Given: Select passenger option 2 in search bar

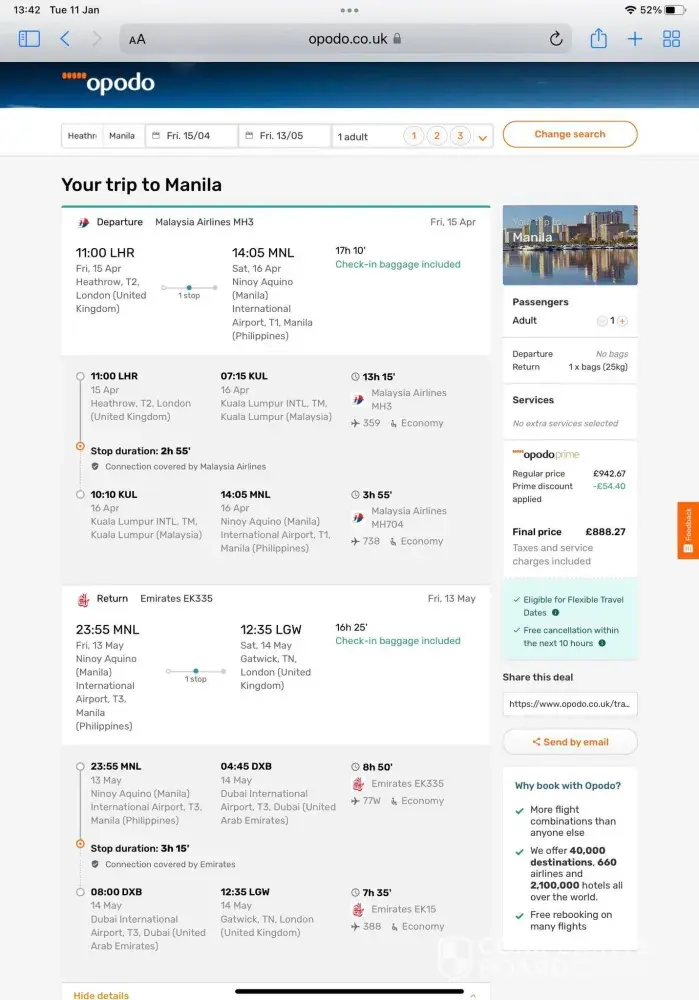Looking at the screenshot, I should 437,136.
